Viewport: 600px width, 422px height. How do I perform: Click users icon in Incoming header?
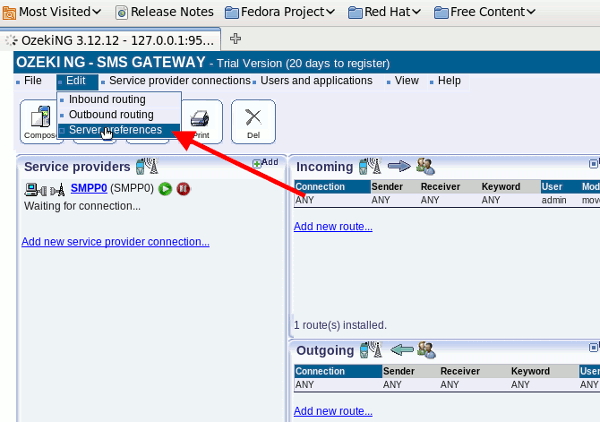(426, 166)
